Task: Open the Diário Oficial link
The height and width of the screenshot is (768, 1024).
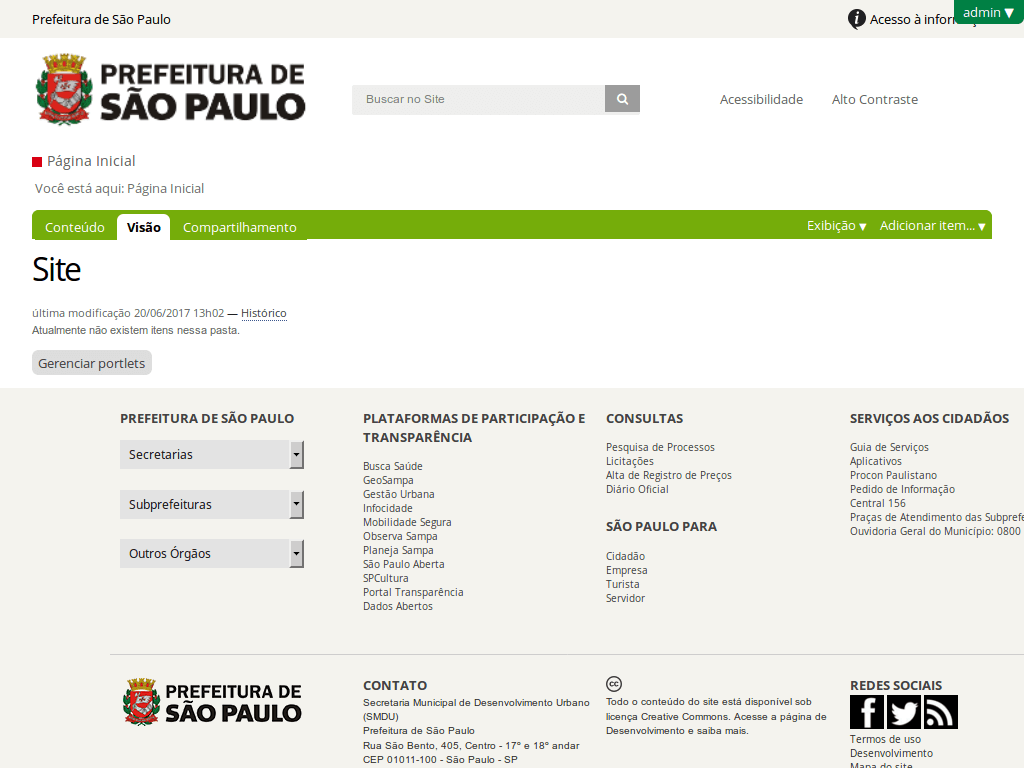Action: (637, 489)
